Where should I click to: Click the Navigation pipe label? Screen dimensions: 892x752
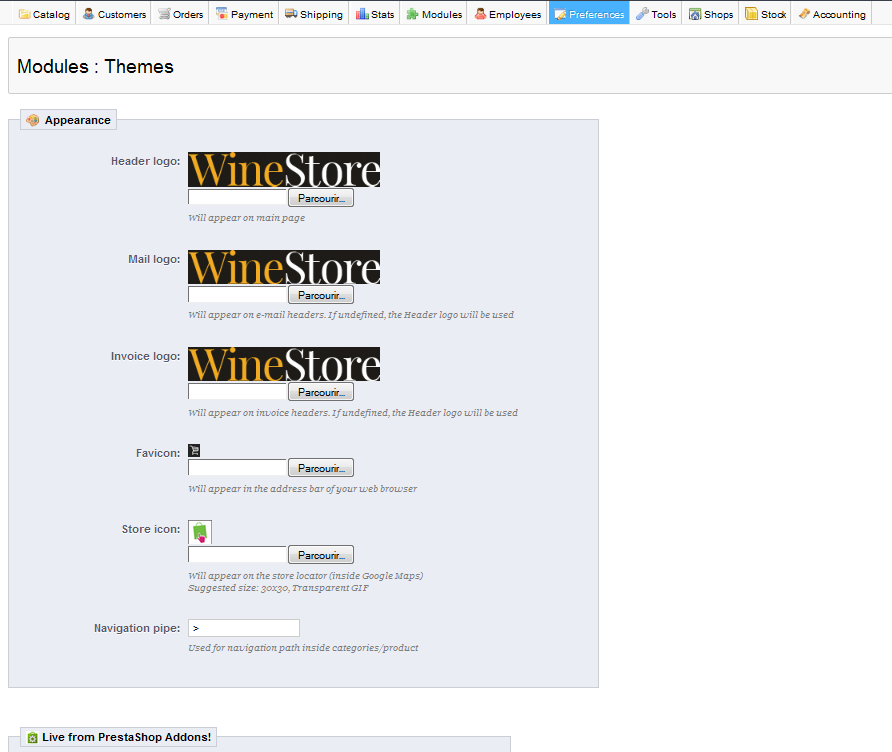point(137,628)
